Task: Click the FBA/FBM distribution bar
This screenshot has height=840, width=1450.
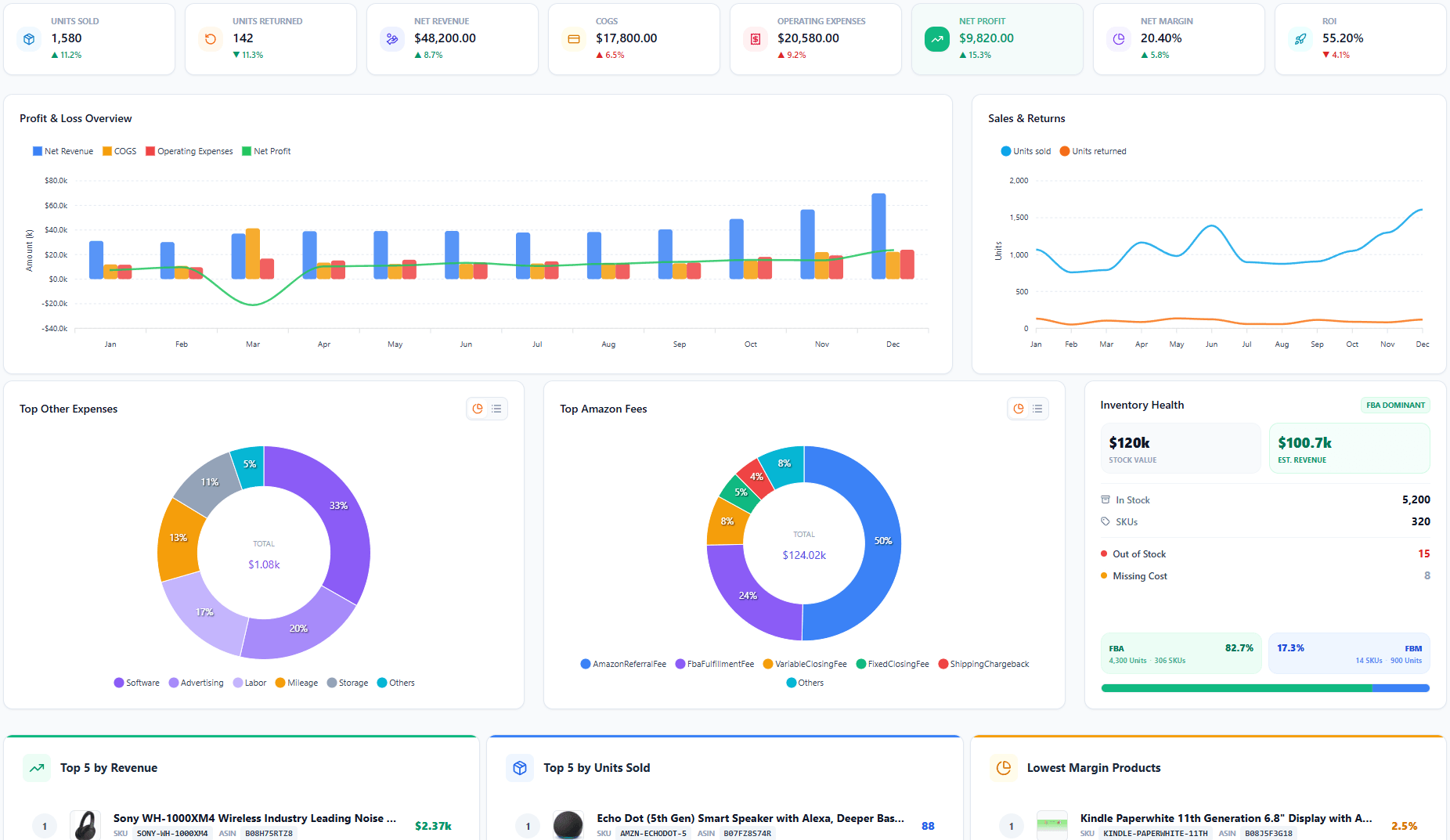Action: 1265,687
